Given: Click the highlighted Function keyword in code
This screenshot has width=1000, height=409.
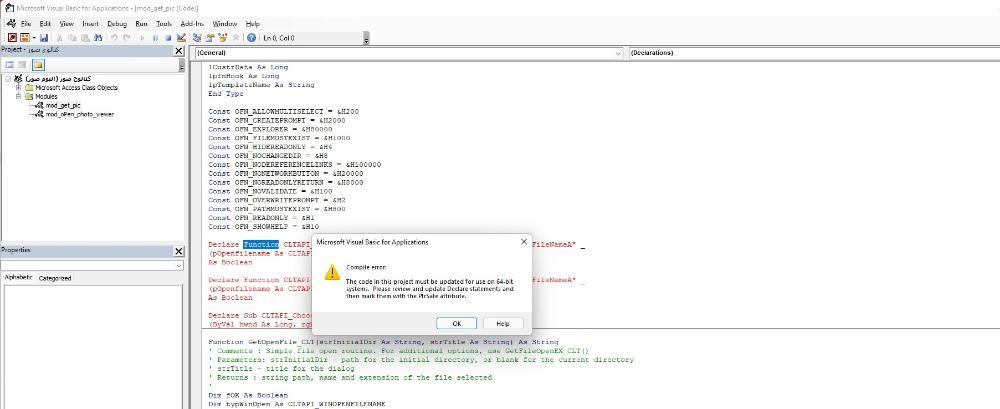Looking at the screenshot, I should pyautogui.click(x=261, y=244).
